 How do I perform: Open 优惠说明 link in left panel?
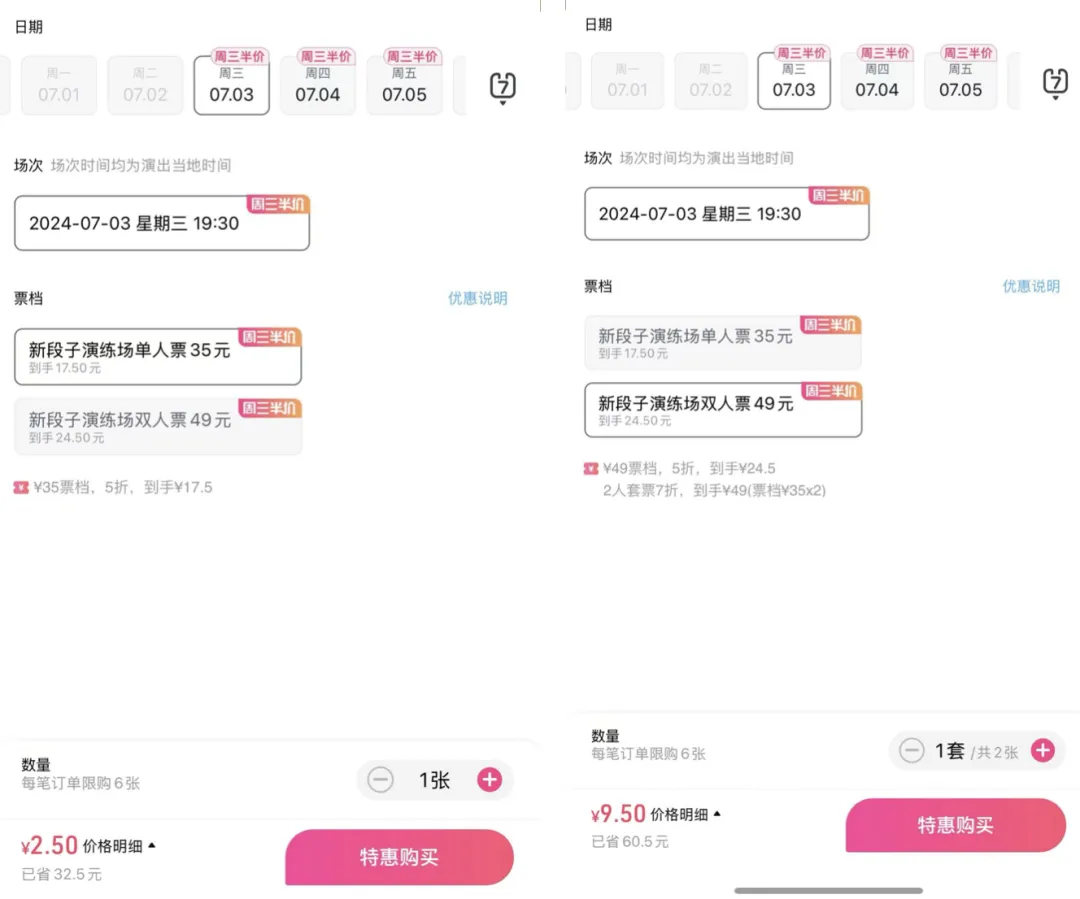pyautogui.click(x=478, y=298)
